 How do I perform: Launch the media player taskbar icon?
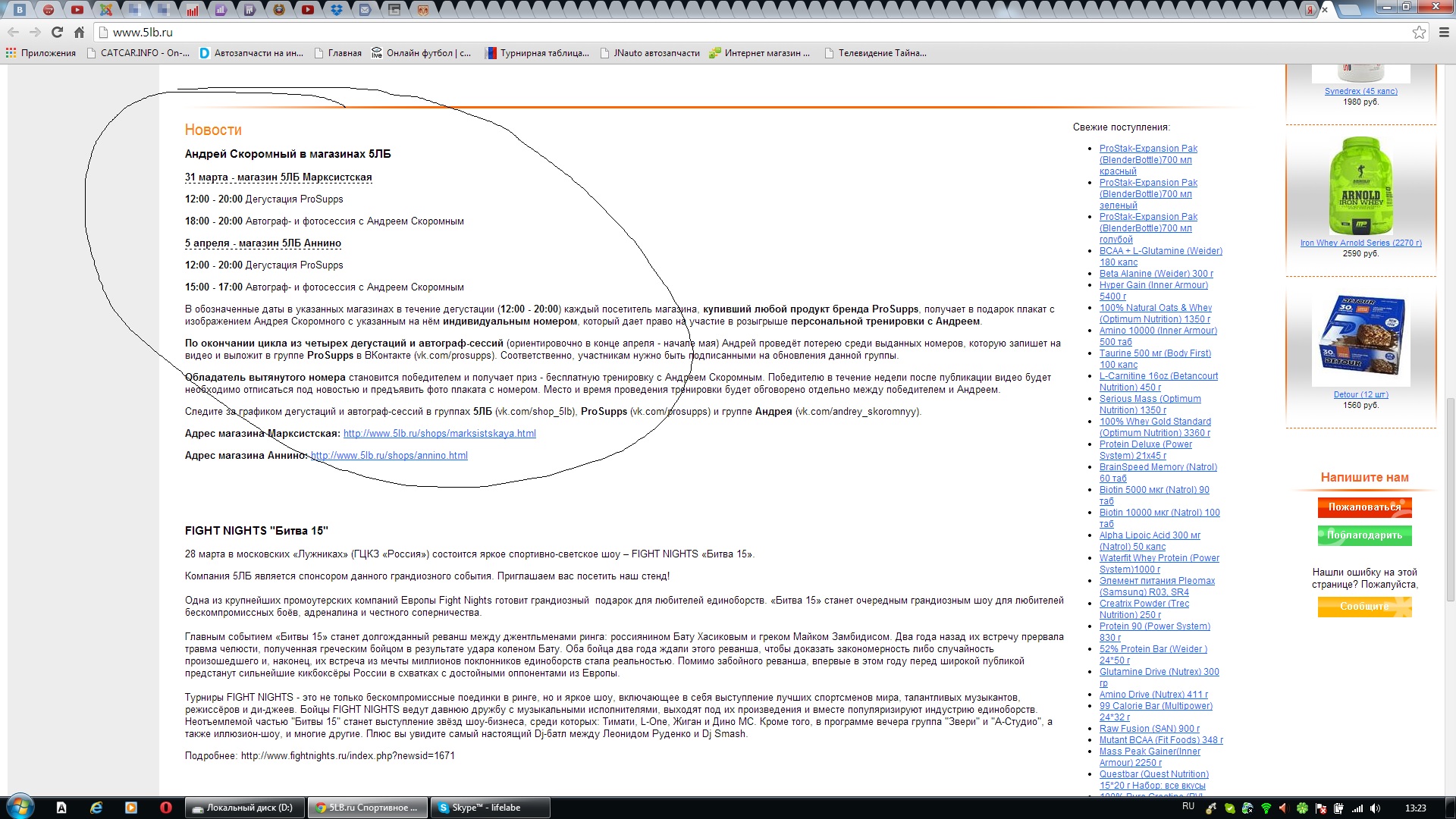pyautogui.click(x=131, y=808)
